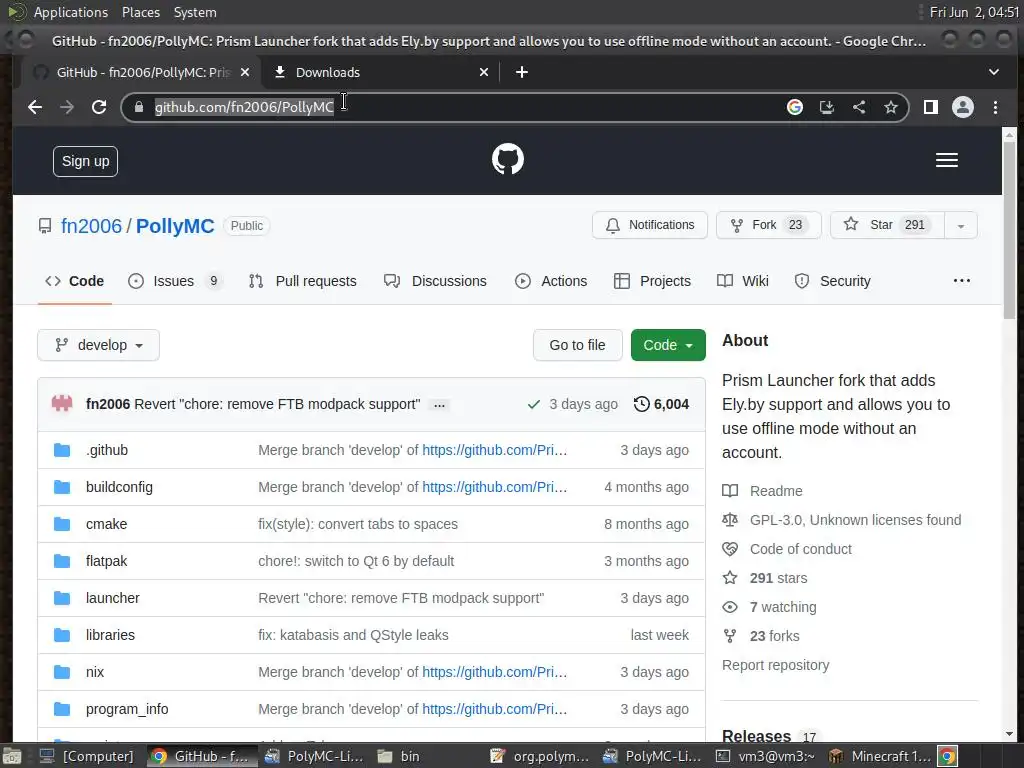Open the Pull requests tab

(x=302, y=281)
